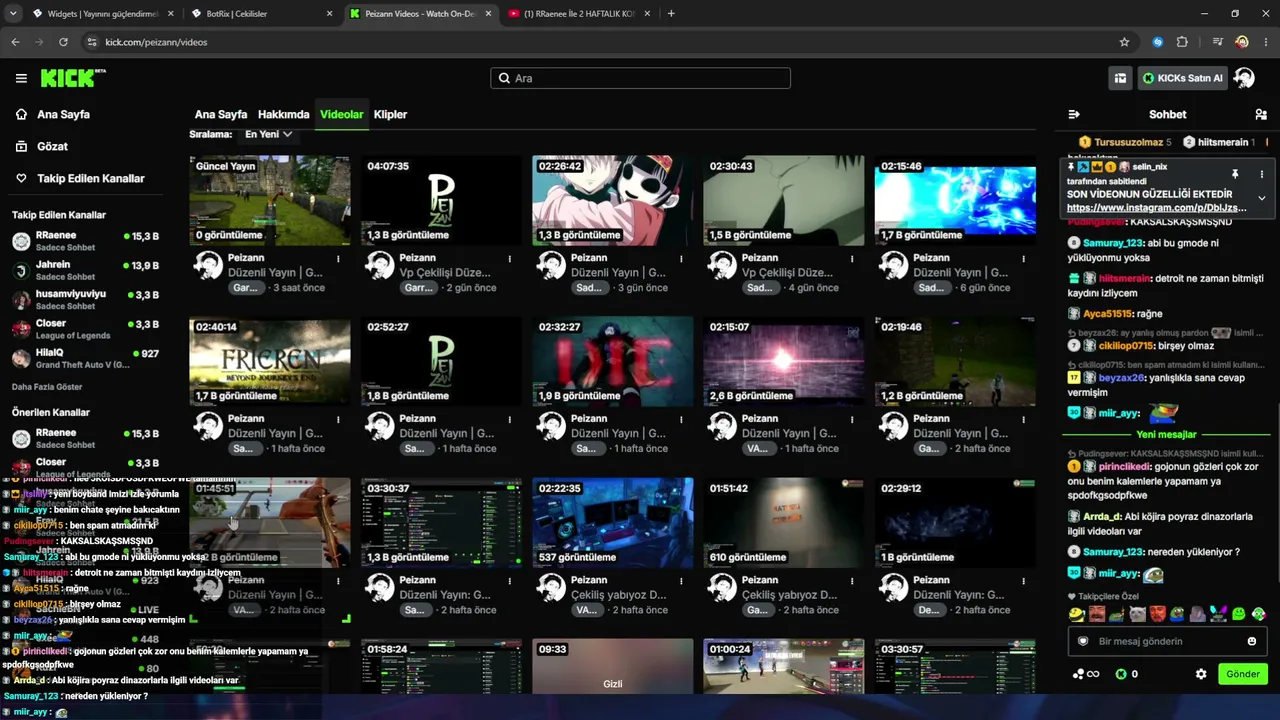Viewport: 1280px width, 720px height.
Task: Click the Tursusuzolmaz top gifter entry
Action: [1125, 142]
